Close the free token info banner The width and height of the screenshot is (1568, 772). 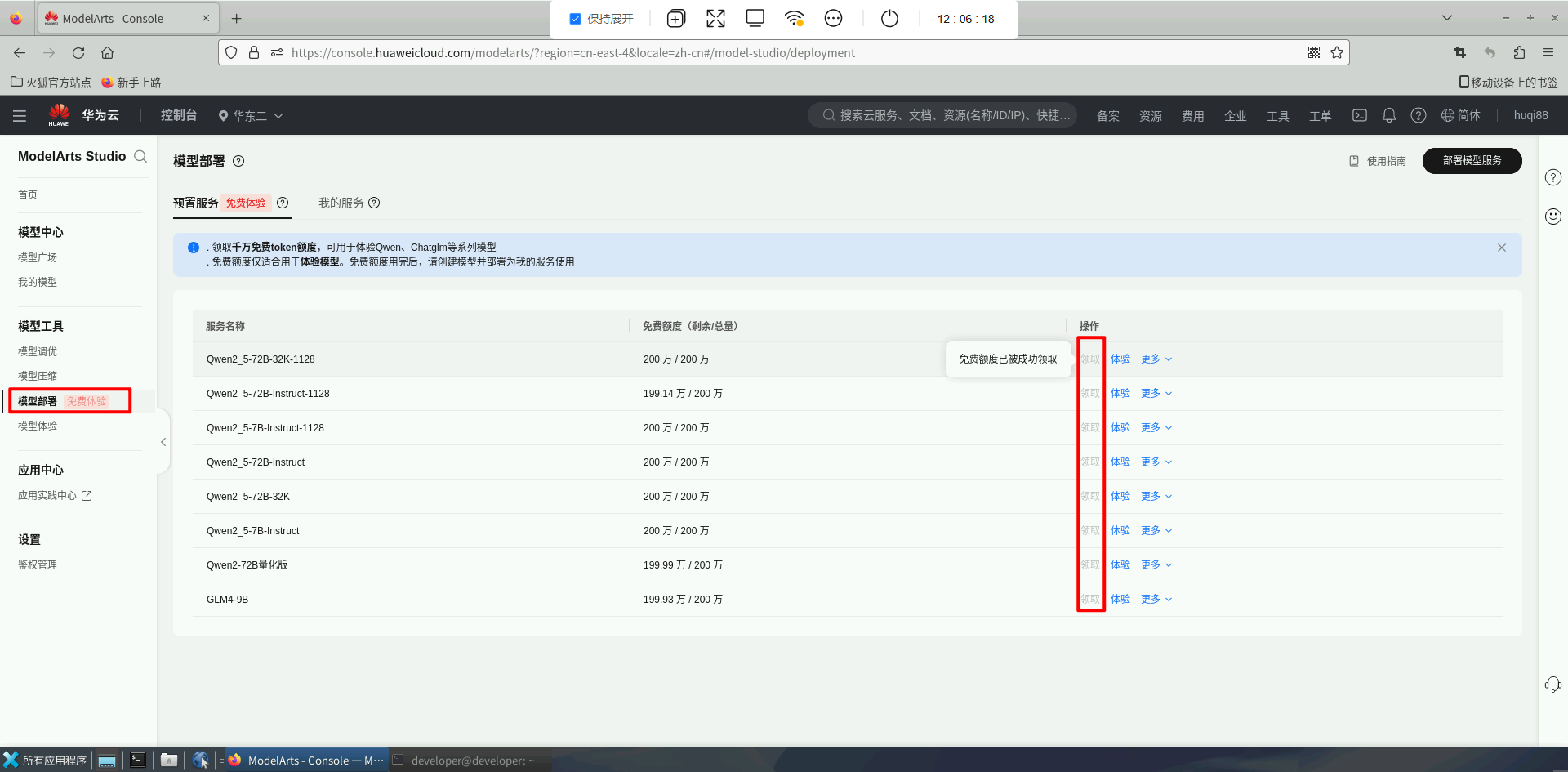click(x=1502, y=248)
